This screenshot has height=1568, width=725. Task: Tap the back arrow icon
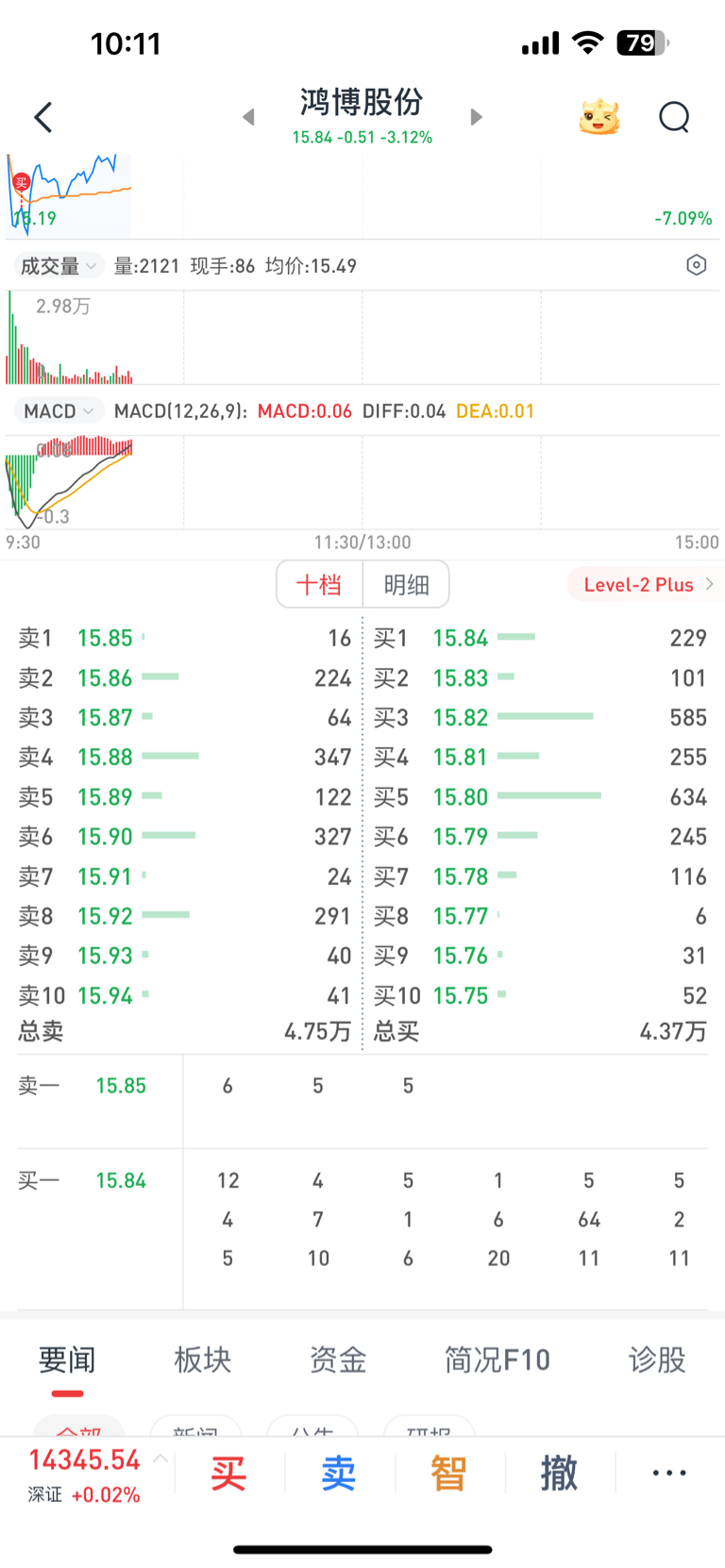[x=43, y=118]
